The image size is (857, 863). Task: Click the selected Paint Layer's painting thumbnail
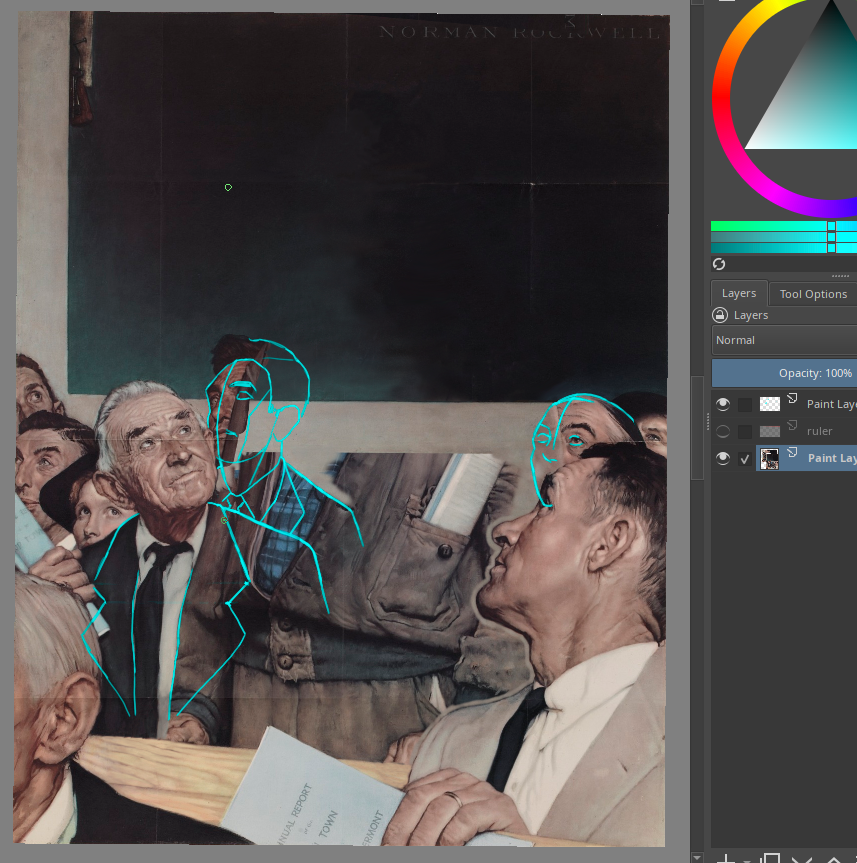(769, 458)
